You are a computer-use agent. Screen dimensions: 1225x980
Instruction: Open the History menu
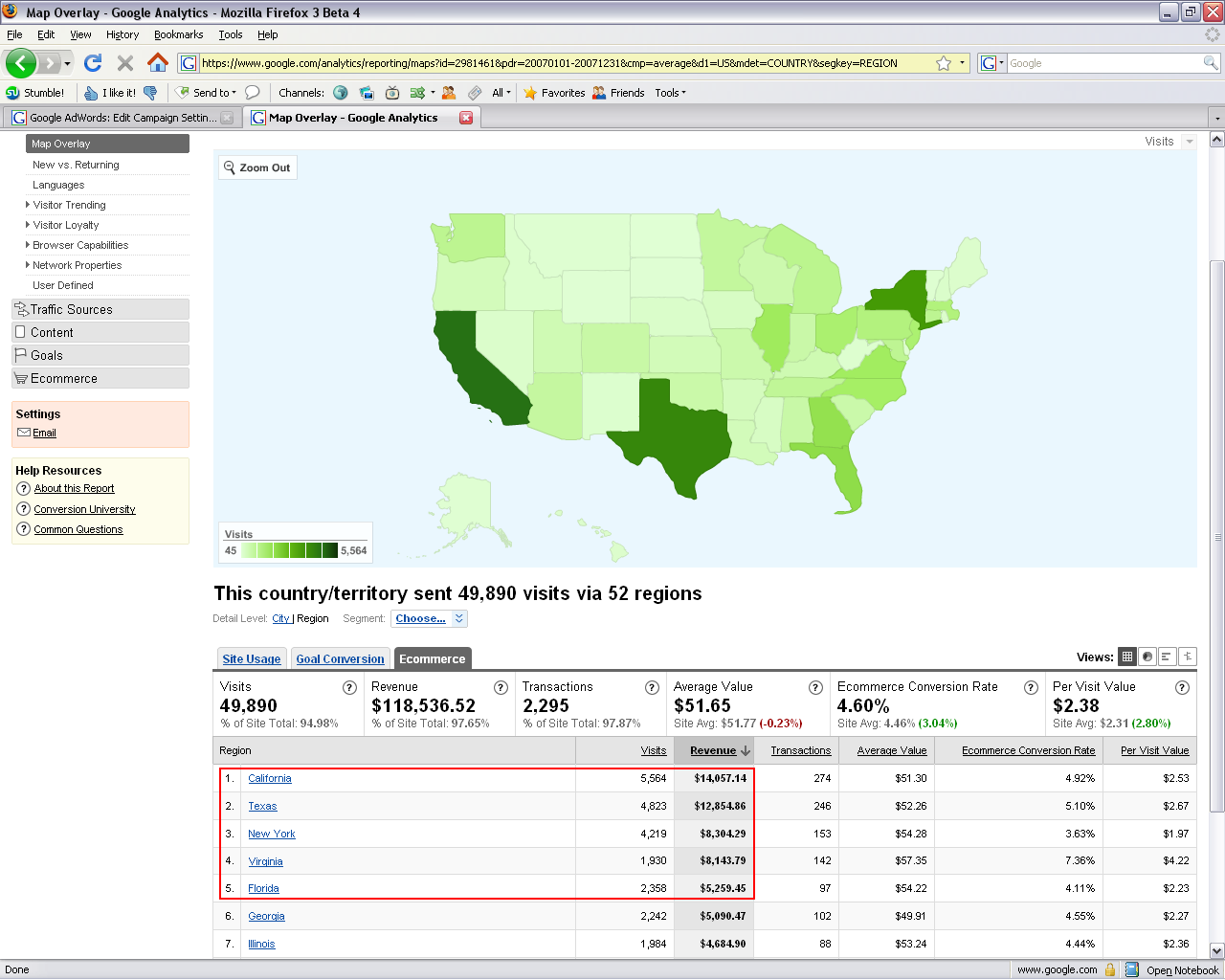point(122,34)
